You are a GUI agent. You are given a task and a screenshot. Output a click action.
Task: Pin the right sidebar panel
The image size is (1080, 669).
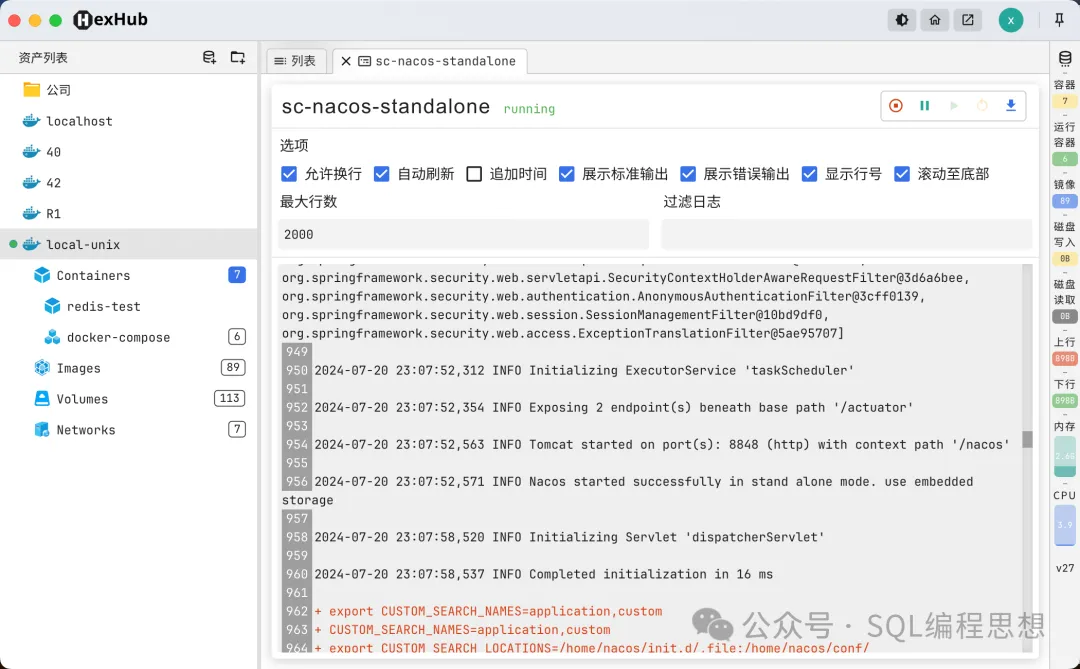pos(1059,20)
